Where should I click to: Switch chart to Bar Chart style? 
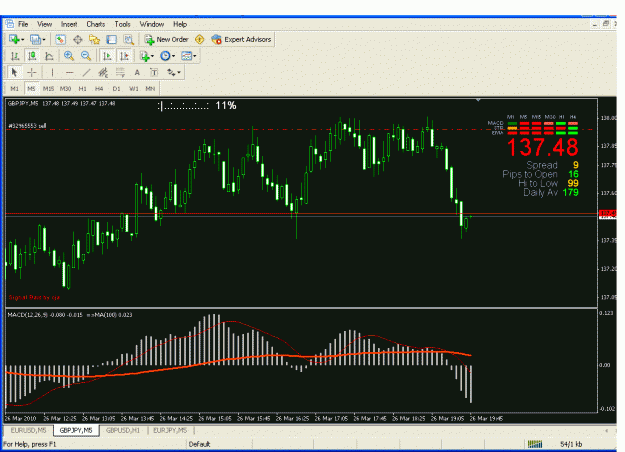15,56
